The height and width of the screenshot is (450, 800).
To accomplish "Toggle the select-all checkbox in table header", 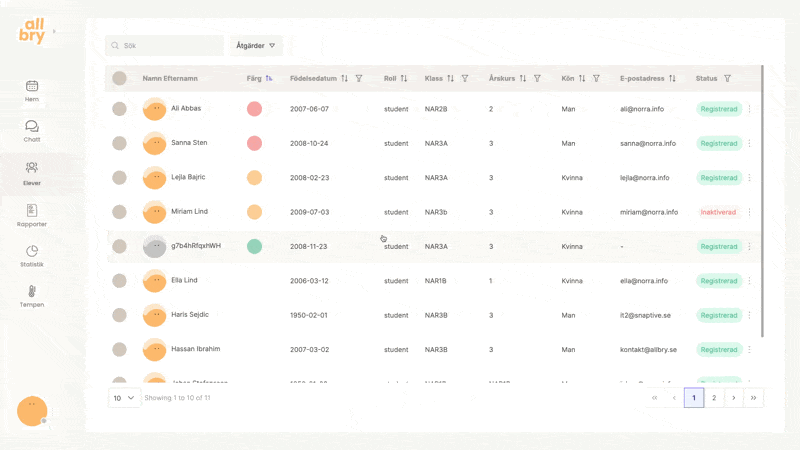I will (x=119, y=78).
